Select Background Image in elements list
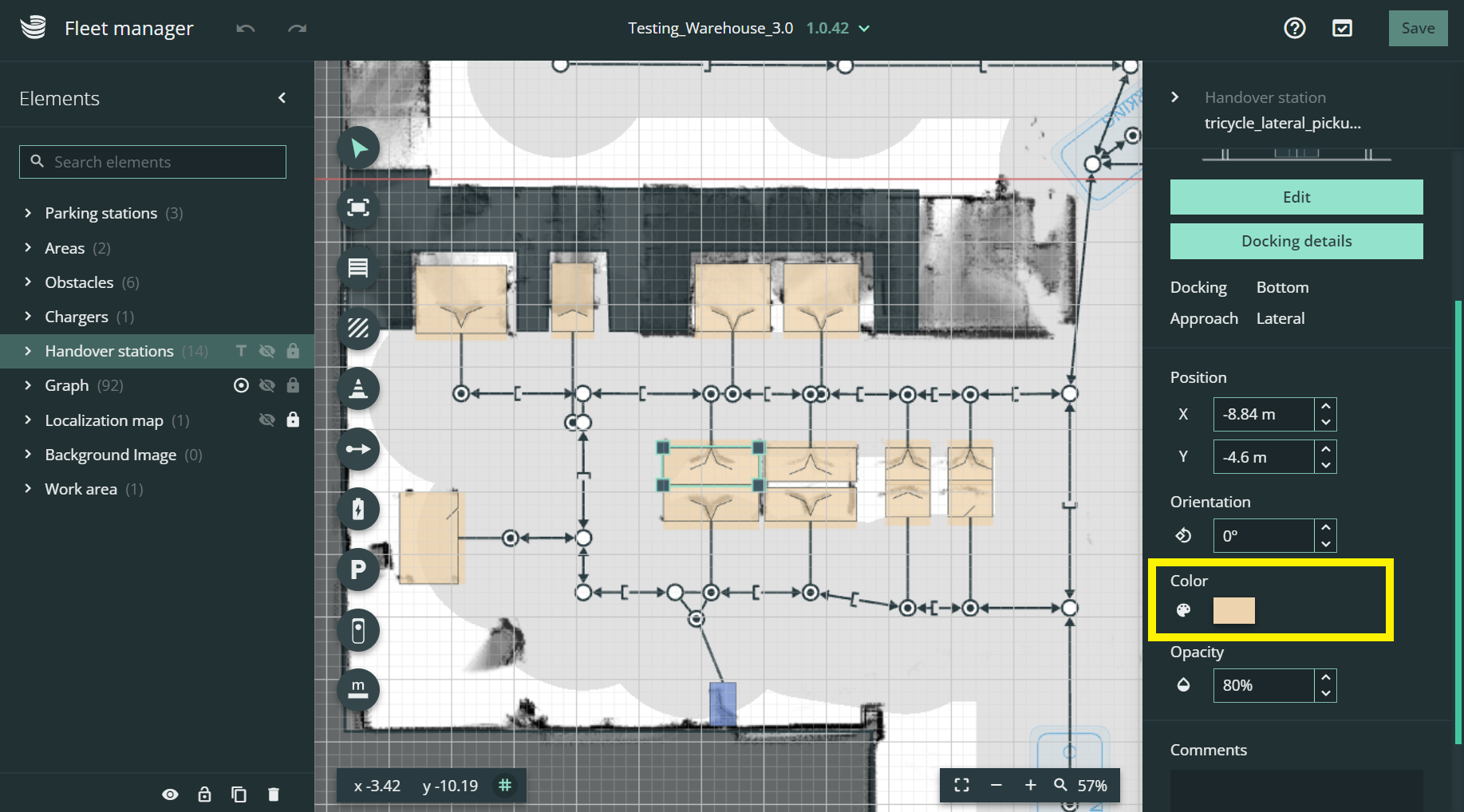1464x812 pixels. click(110, 455)
